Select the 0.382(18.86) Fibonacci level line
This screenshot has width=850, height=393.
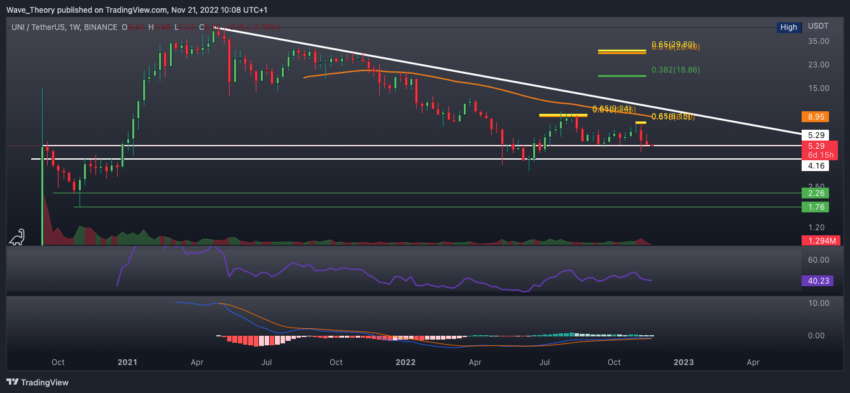point(622,76)
